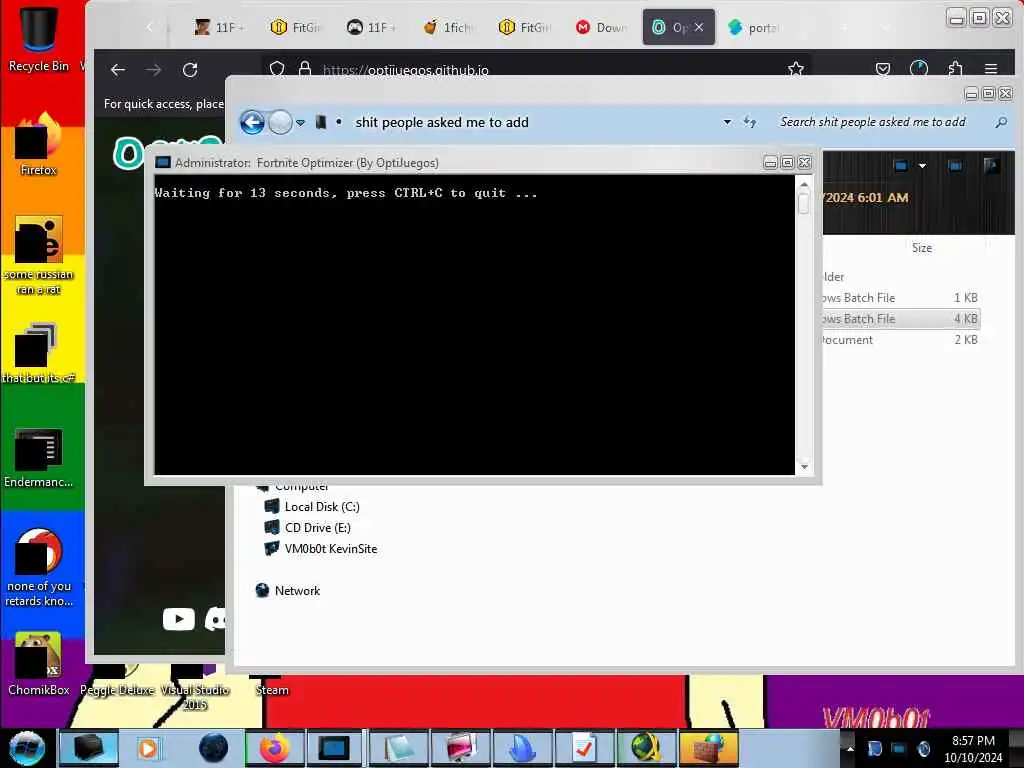Screen dimensions: 1024x768
Task: Open Explorer recent locations dropdown arrow
Action: coord(300,122)
